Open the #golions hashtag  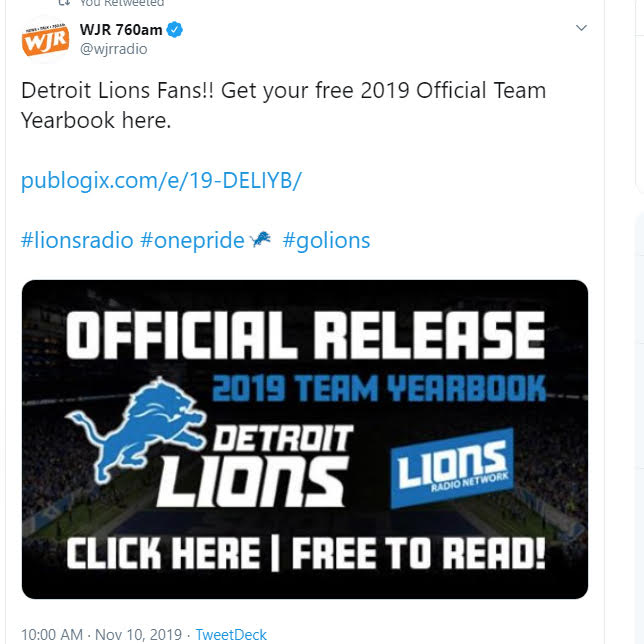[x=327, y=240]
